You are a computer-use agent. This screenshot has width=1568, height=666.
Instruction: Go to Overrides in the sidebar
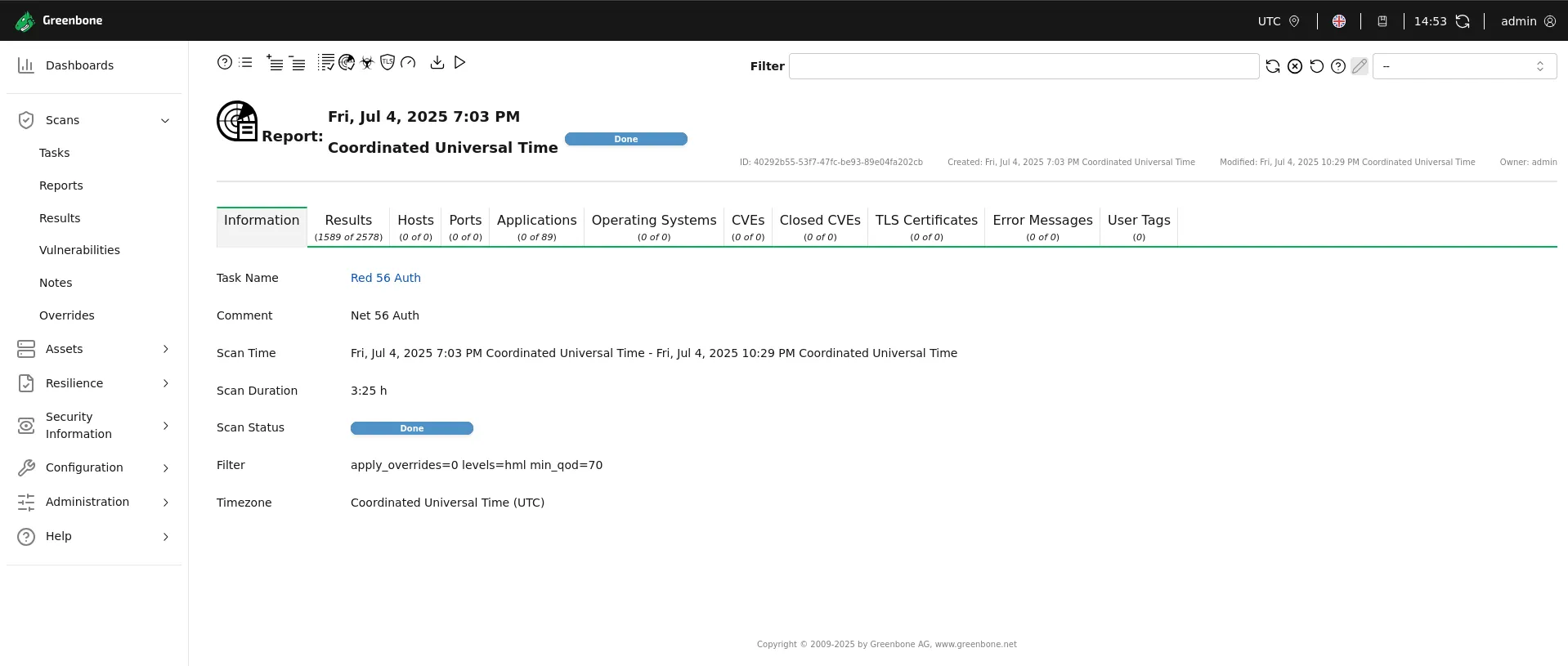click(x=67, y=315)
